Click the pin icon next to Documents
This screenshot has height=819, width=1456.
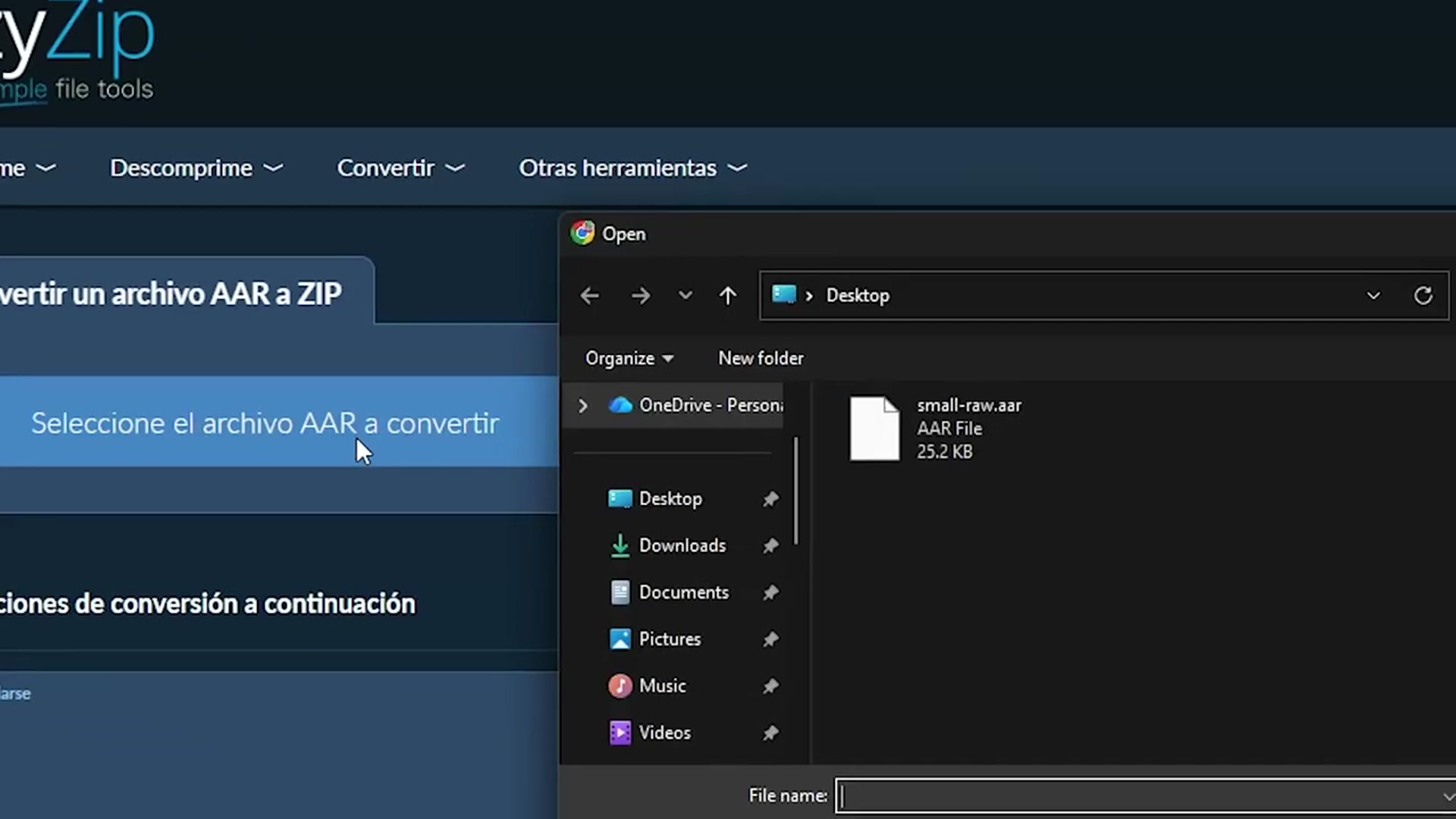pyautogui.click(x=770, y=593)
